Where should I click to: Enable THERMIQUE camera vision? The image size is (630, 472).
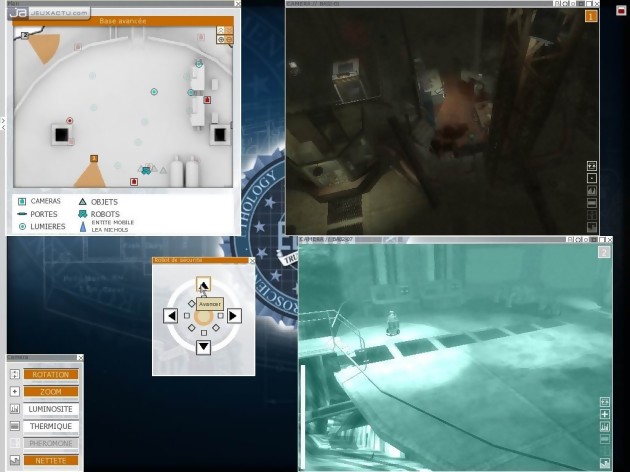[x=51, y=426]
